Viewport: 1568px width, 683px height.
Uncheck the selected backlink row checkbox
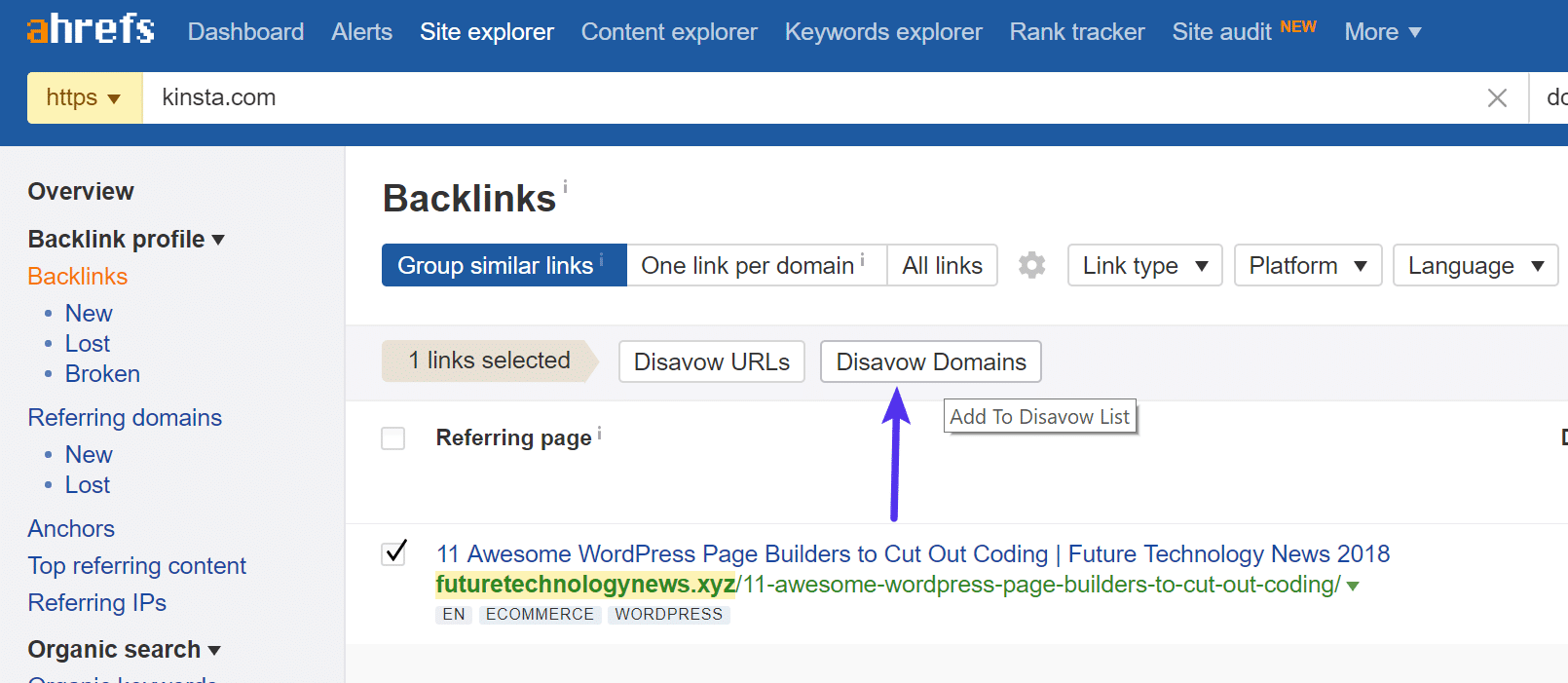pos(393,553)
